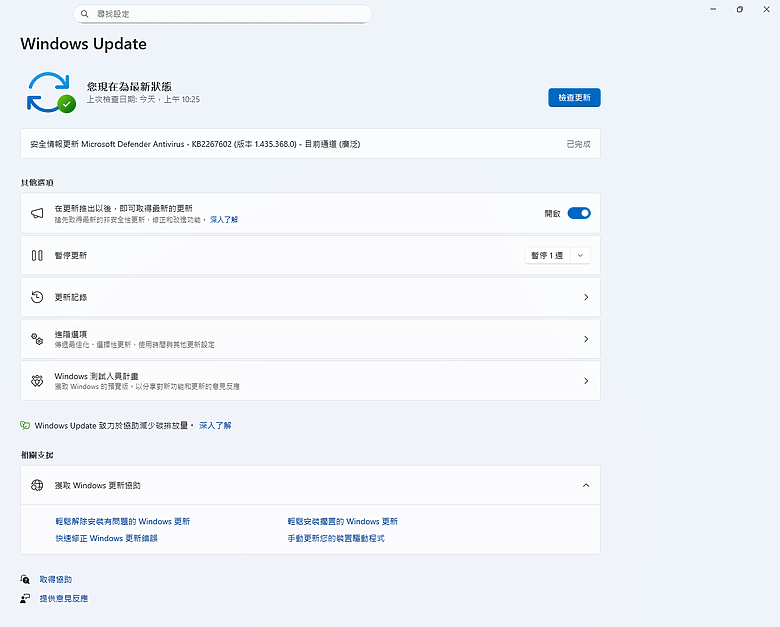Viewport: 780px width, 627px height.
Task: Click the feedback person icon
Action: pyautogui.click(x=25, y=598)
